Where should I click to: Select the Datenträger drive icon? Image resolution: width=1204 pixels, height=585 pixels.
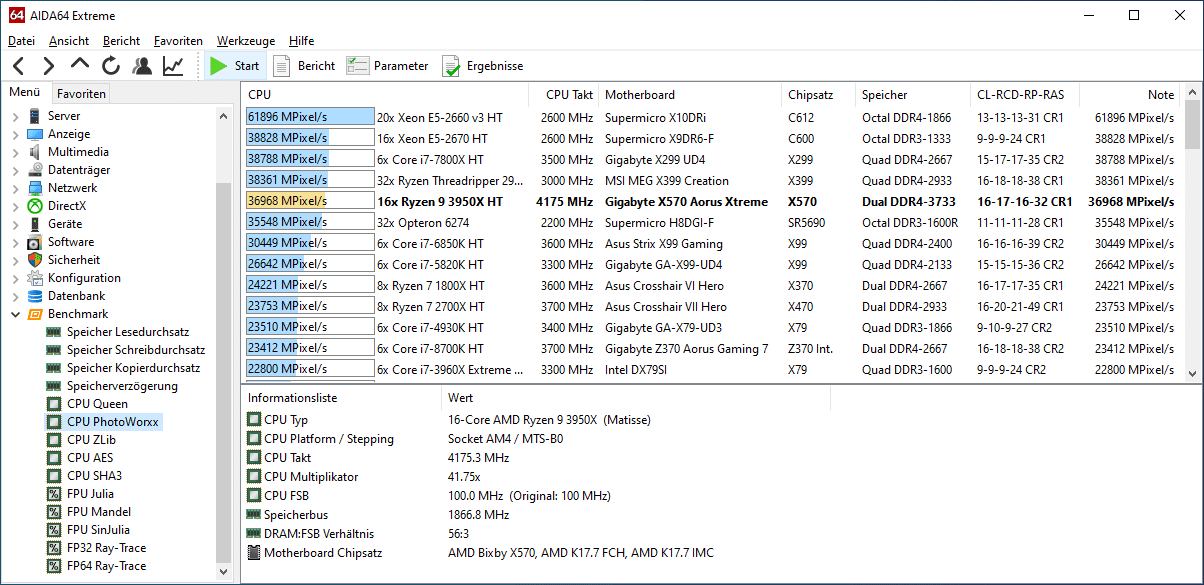(35, 170)
